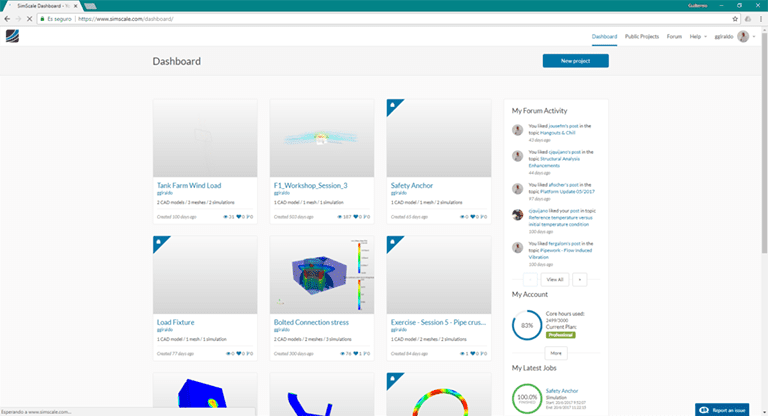Click the 83% core hours progress ring

pos(527,325)
